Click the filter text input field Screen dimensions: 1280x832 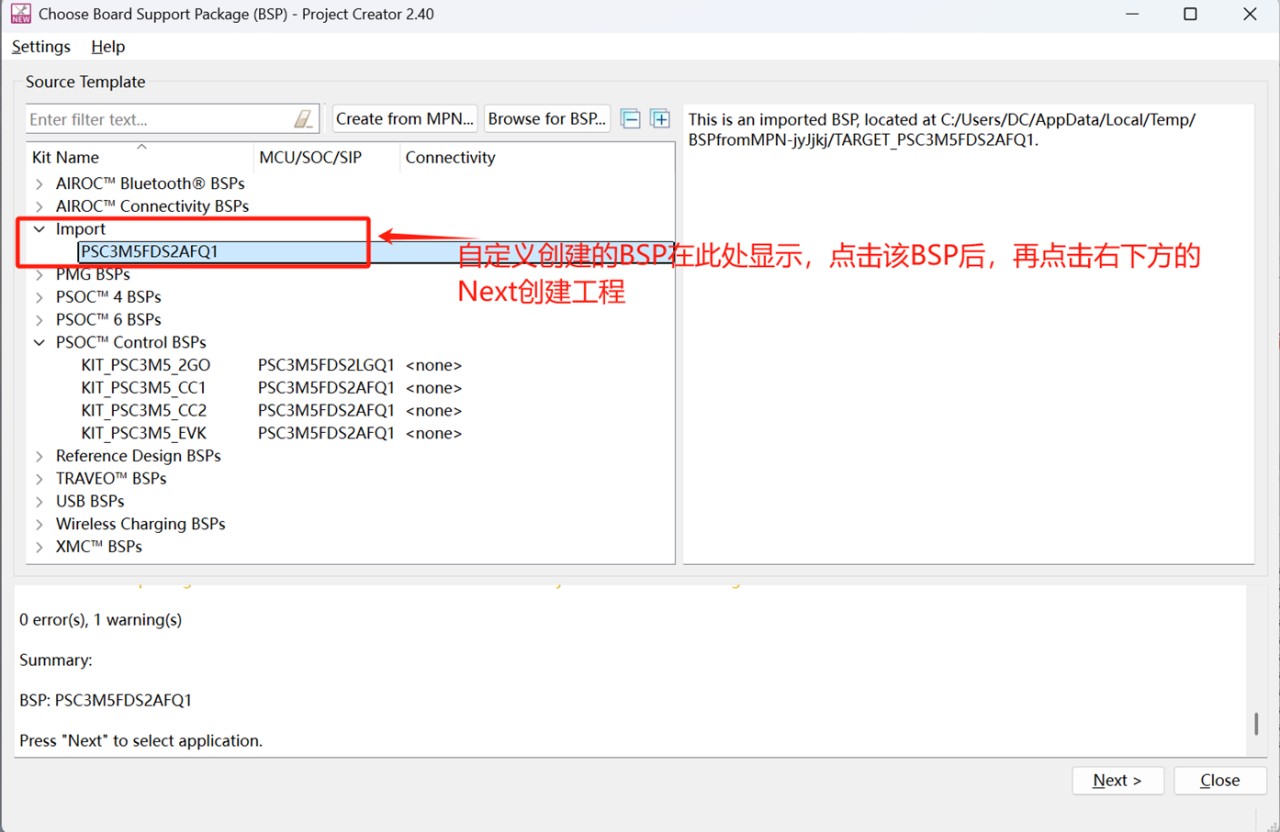[158, 119]
